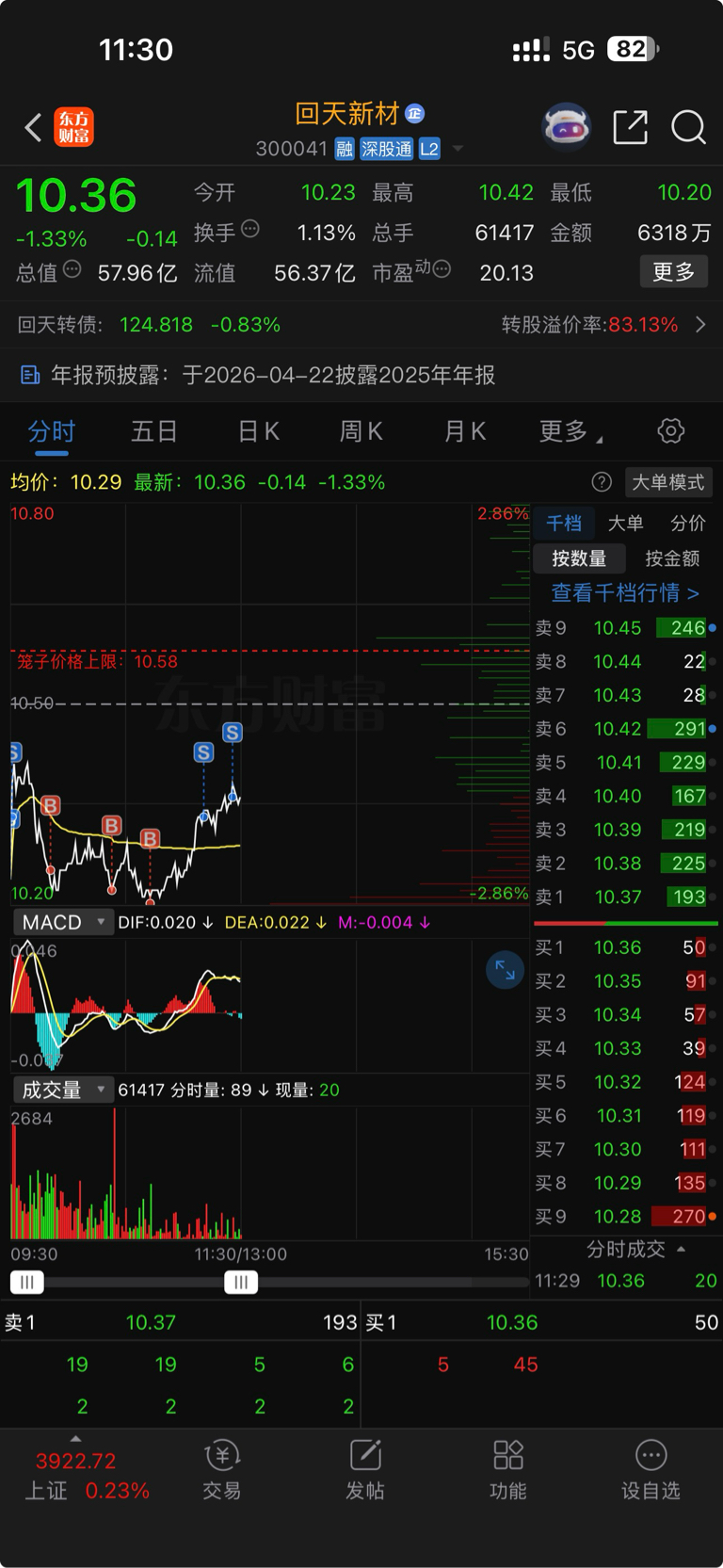723x1568 pixels.
Task: Open MACD indicator dropdown
Action: 63,922
